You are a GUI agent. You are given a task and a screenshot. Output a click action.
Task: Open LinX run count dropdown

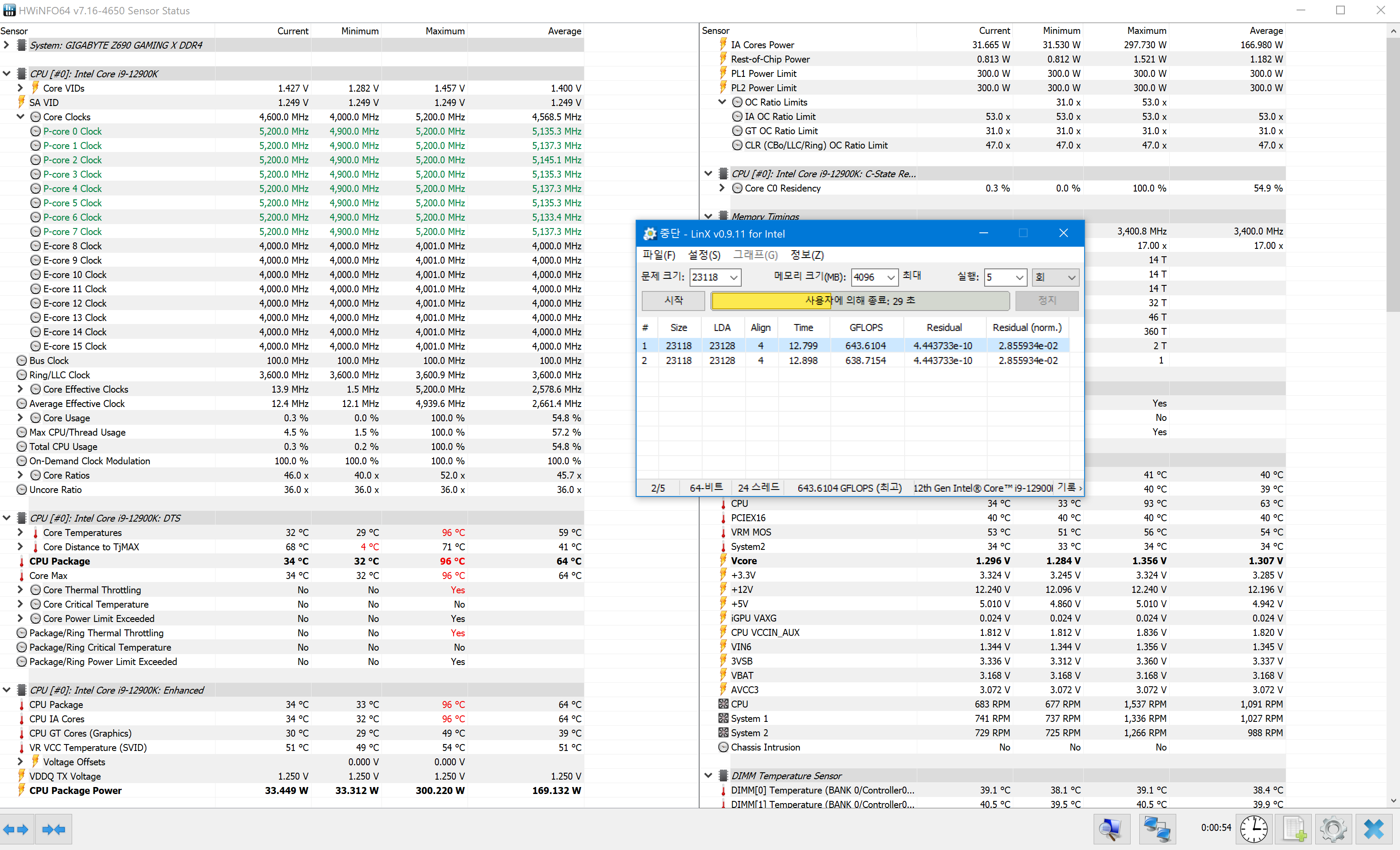click(x=1019, y=277)
